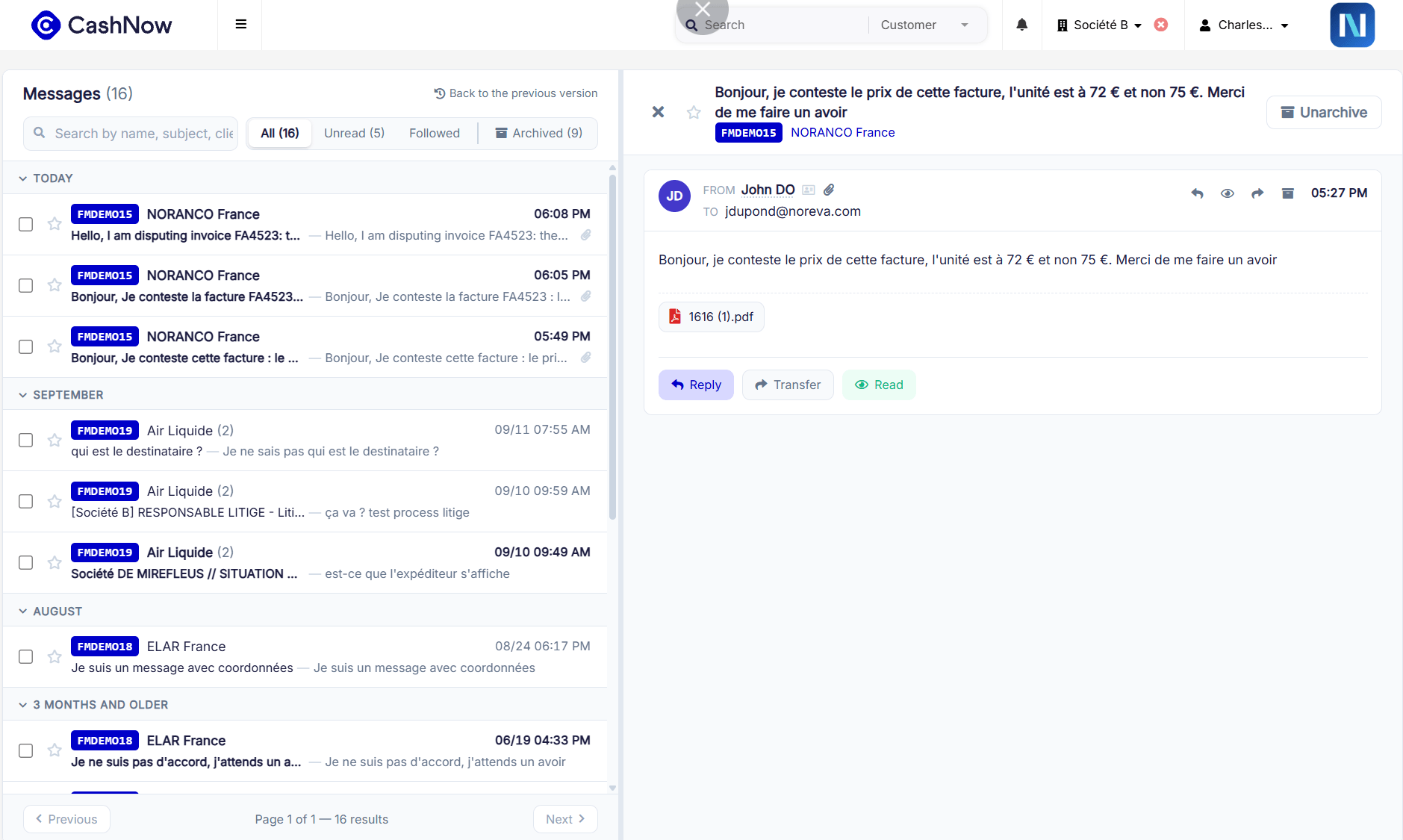Collapse the 3 MONTHS AND OLDER group
Image resolution: width=1403 pixels, height=840 pixels.
pos(23,705)
